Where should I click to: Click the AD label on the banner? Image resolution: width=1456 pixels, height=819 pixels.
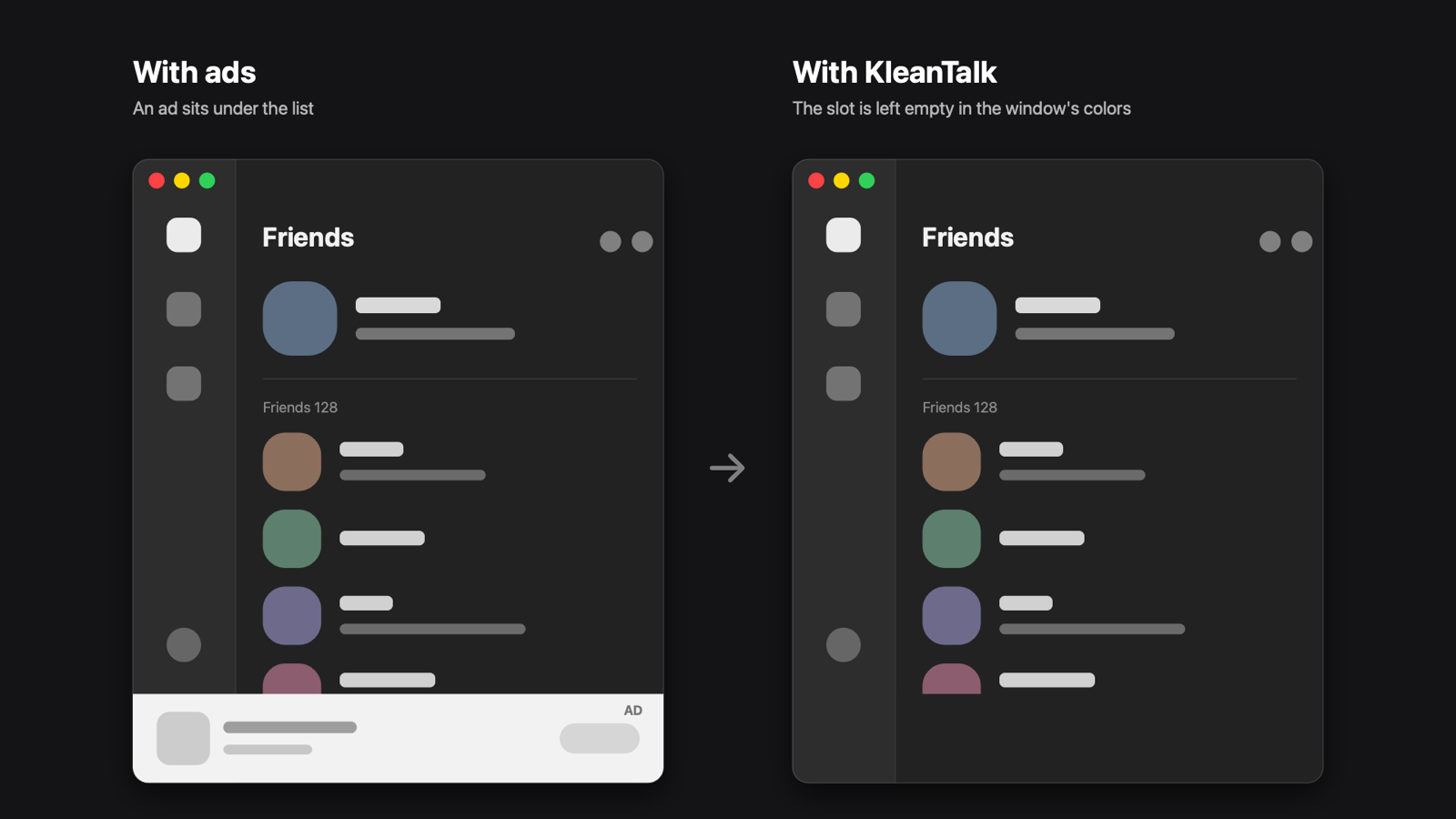(633, 711)
